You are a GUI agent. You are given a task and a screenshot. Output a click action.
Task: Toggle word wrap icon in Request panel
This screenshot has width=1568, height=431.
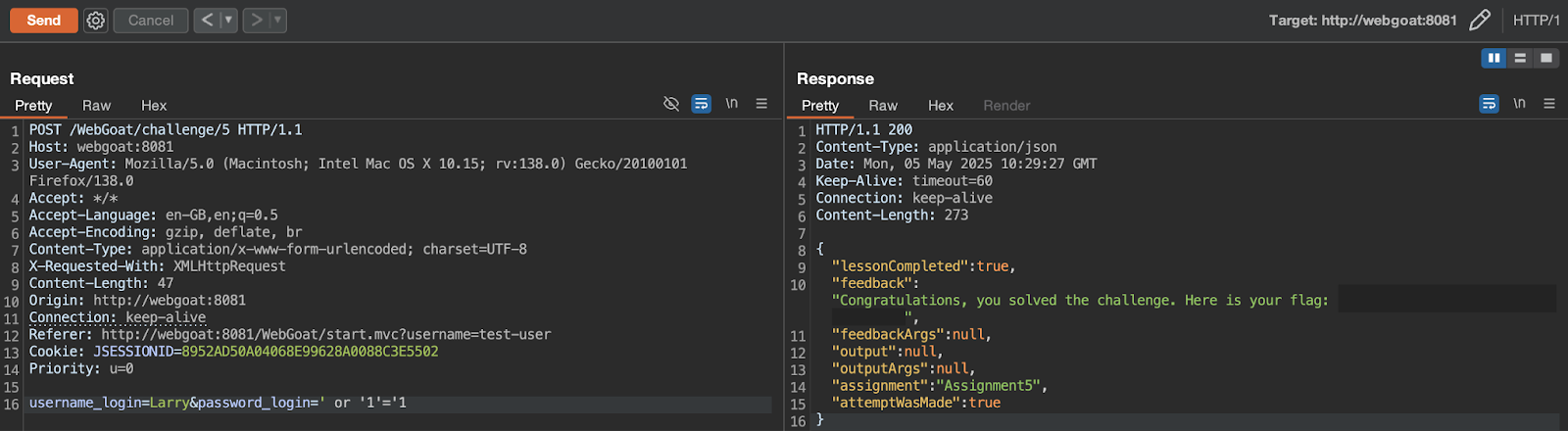(x=702, y=103)
